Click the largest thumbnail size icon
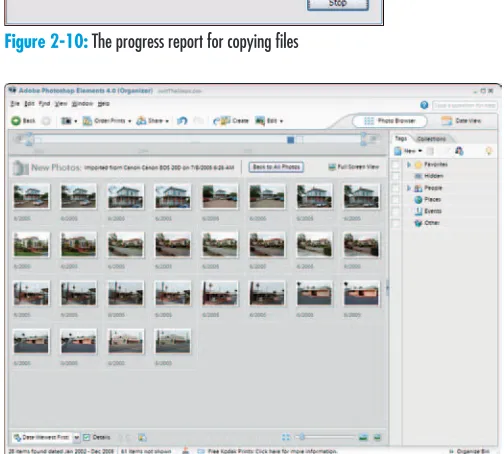Viewport: 504px width, 454px height. click(363, 437)
